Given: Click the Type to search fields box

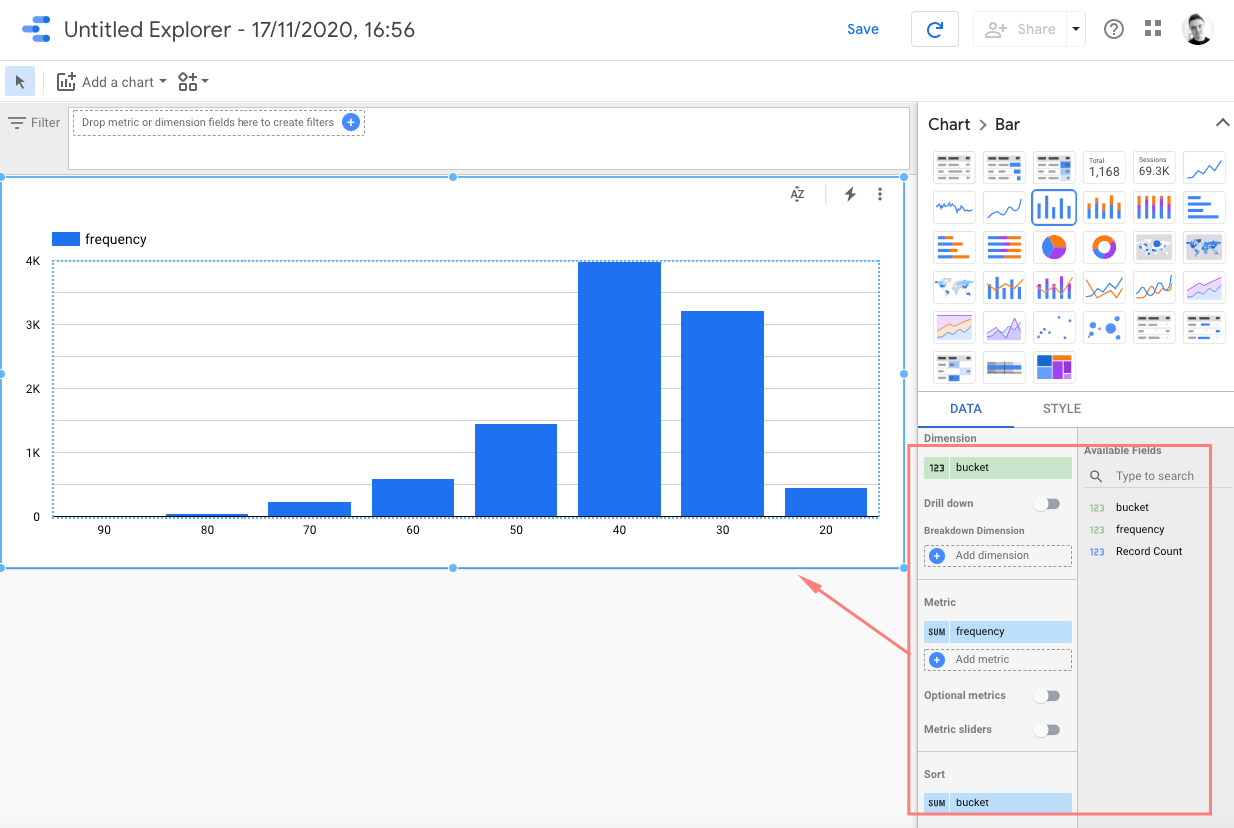Looking at the screenshot, I should point(1154,477).
